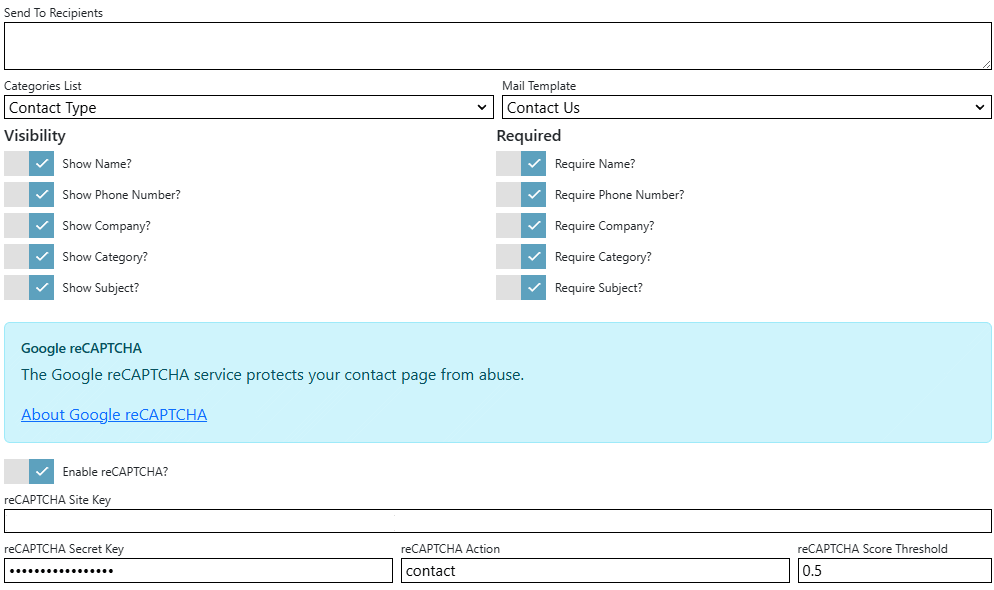Screen dimensions: 994x590
Task: Turn off Require Subject toggle
Action: (x=521, y=288)
